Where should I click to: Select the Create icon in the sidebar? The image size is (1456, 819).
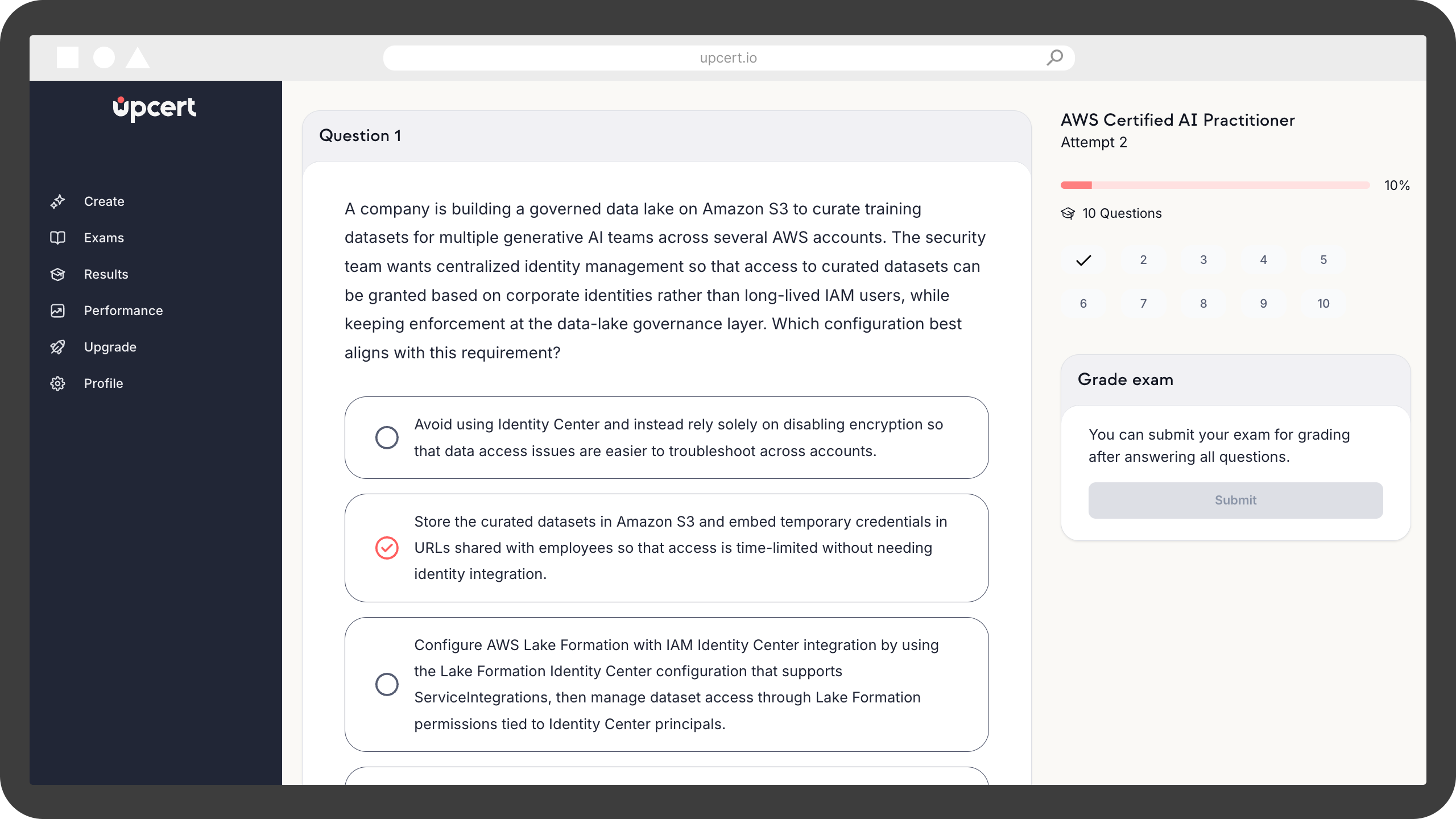click(59, 201)
